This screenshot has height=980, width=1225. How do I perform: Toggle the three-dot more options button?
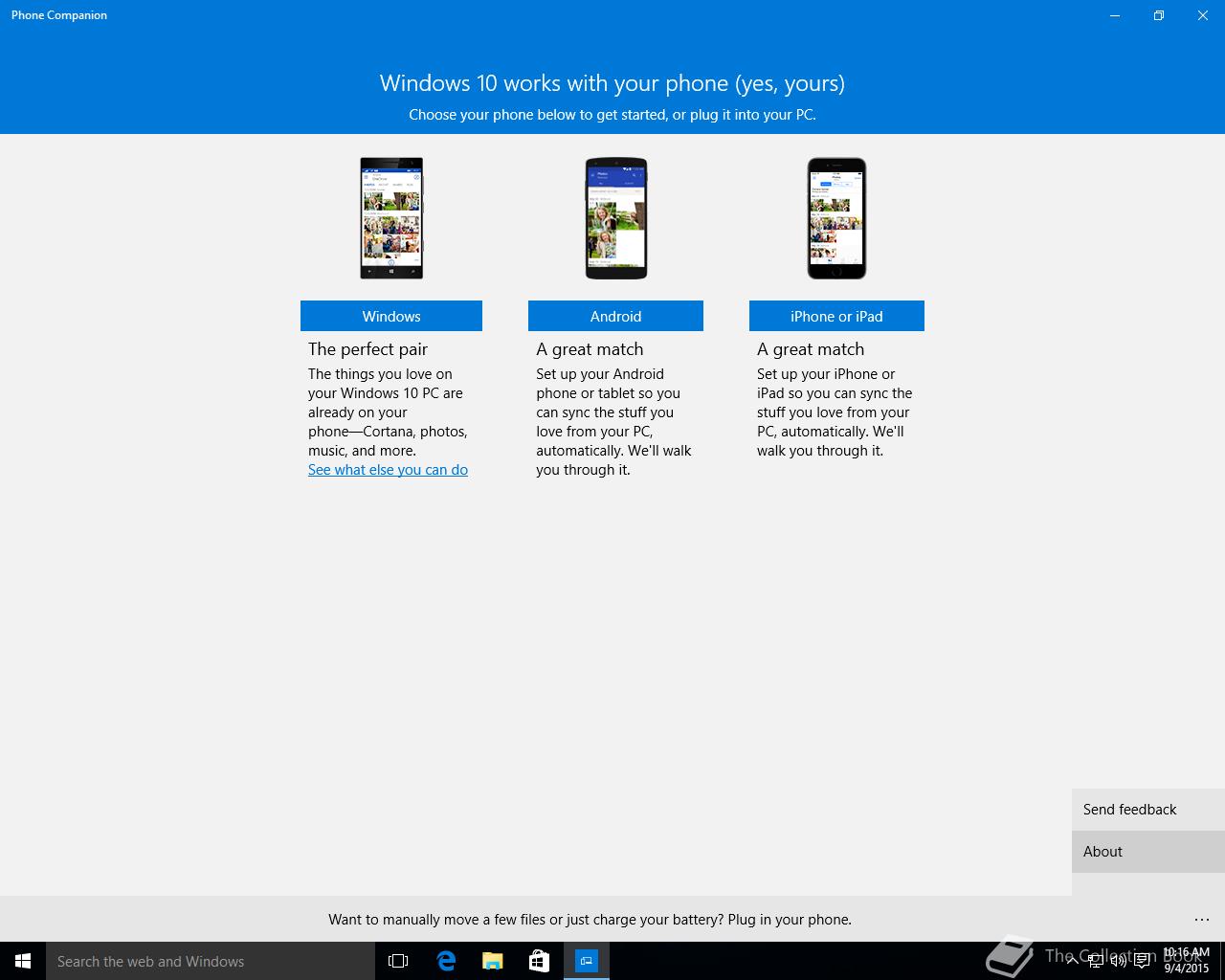pos(1202,920)
